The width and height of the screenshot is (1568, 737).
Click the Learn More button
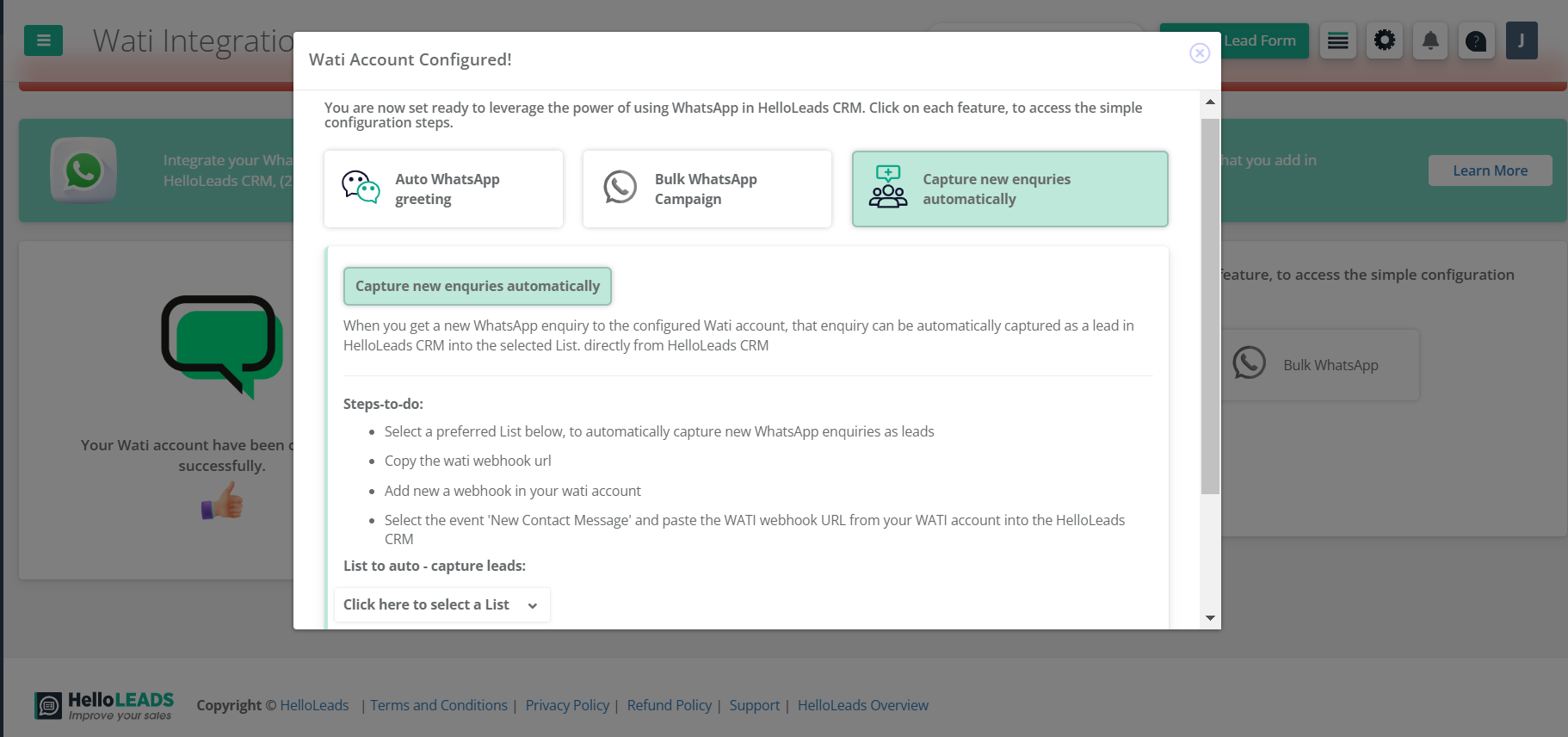click(x=1490, y=170)
